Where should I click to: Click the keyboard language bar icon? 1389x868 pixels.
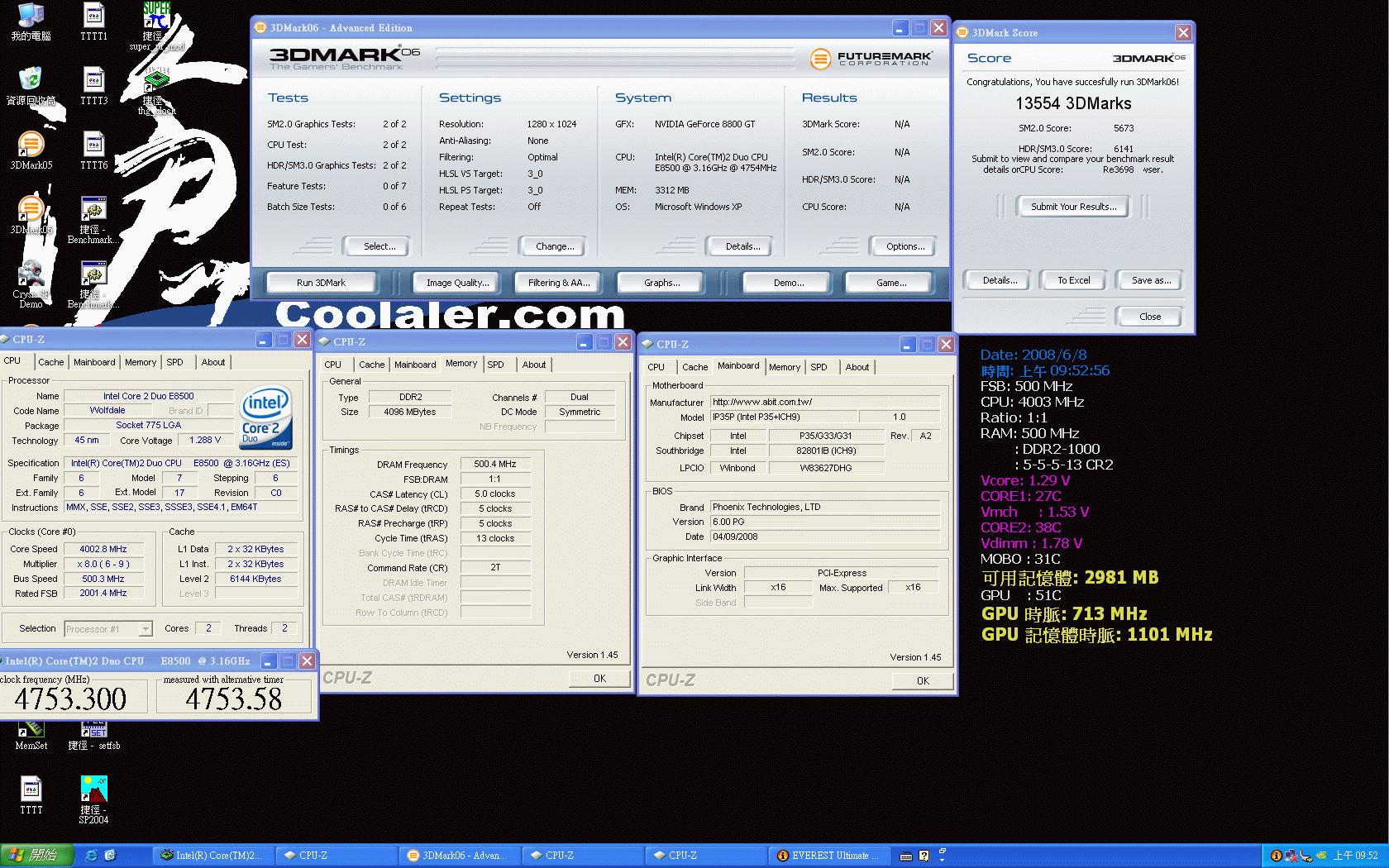[x=906, y=856]
